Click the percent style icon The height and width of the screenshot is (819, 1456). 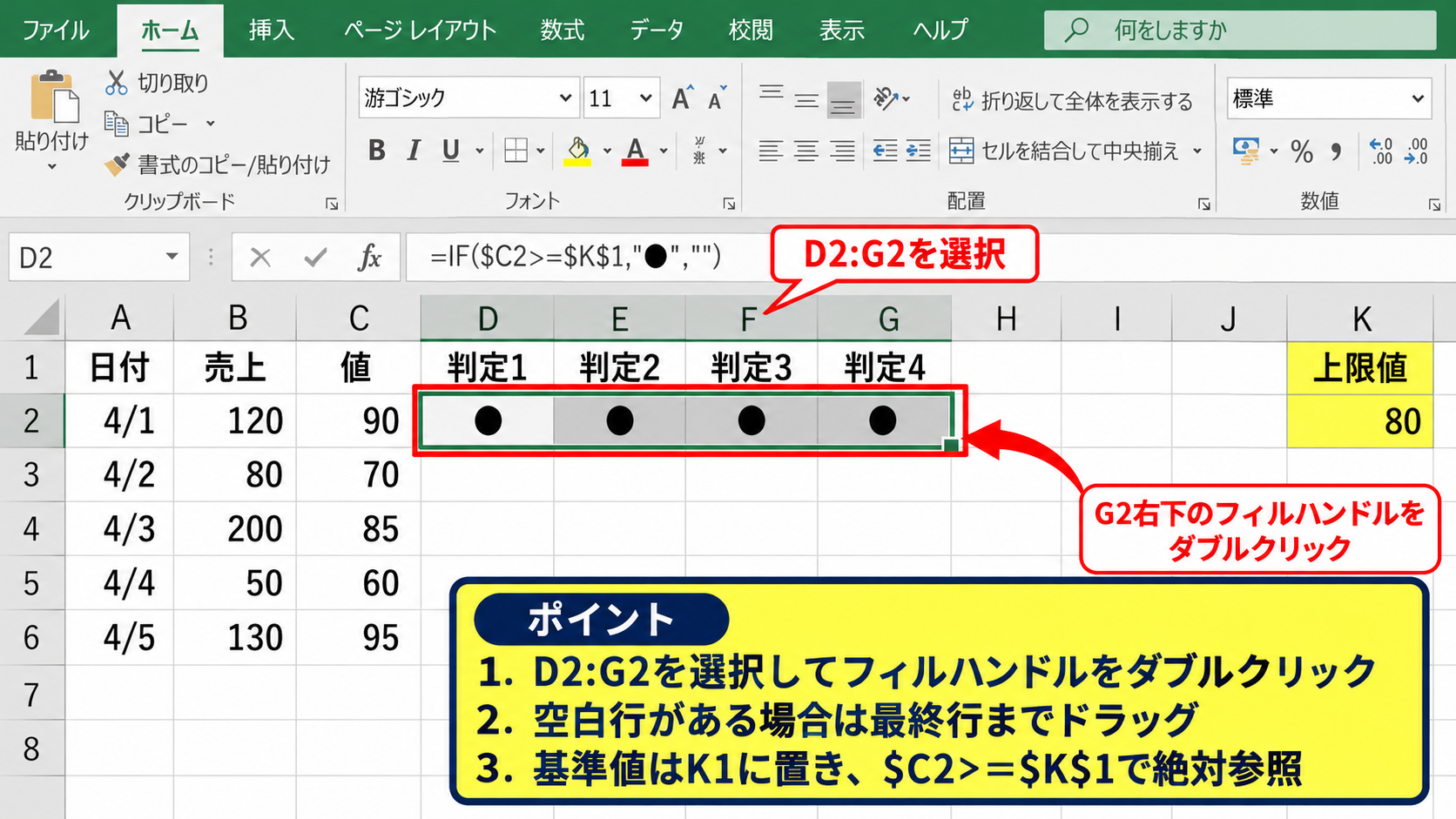pyautogui.click(x=1302, y=151)
